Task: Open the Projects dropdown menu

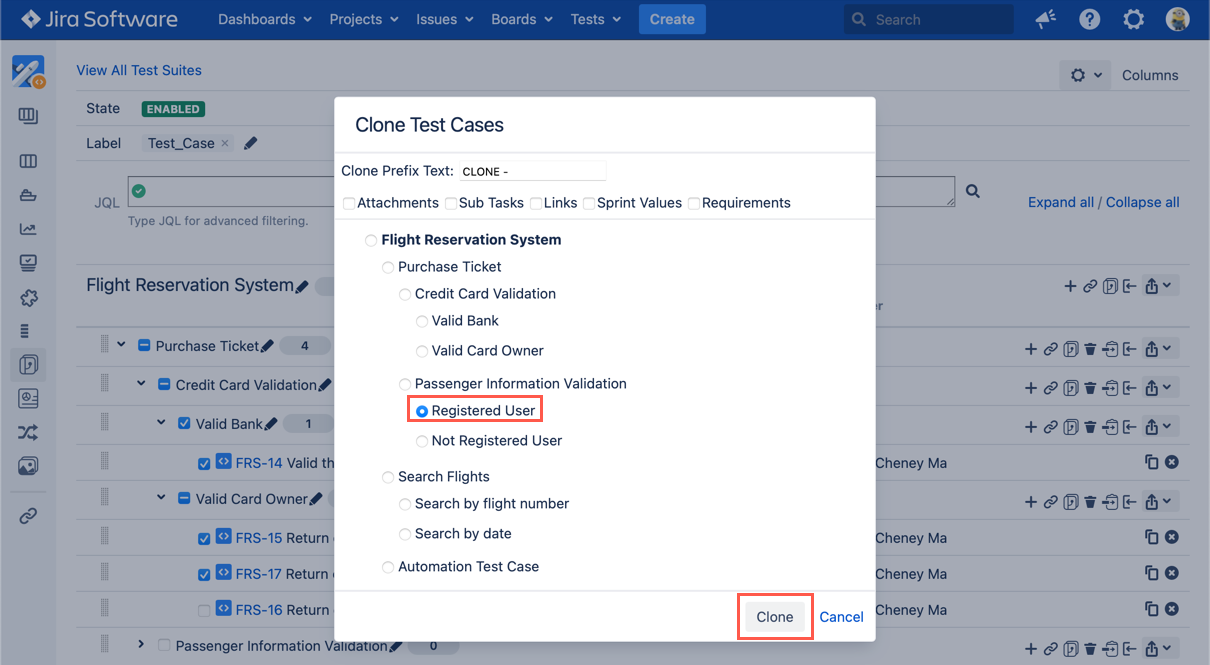Action: [x=364, y=19]
